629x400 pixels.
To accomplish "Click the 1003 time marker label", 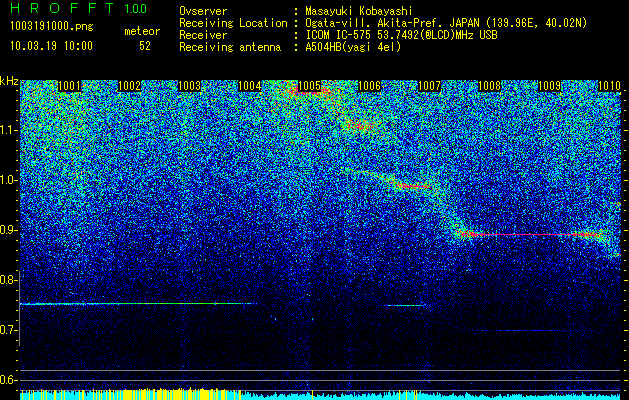I will 189,86.
